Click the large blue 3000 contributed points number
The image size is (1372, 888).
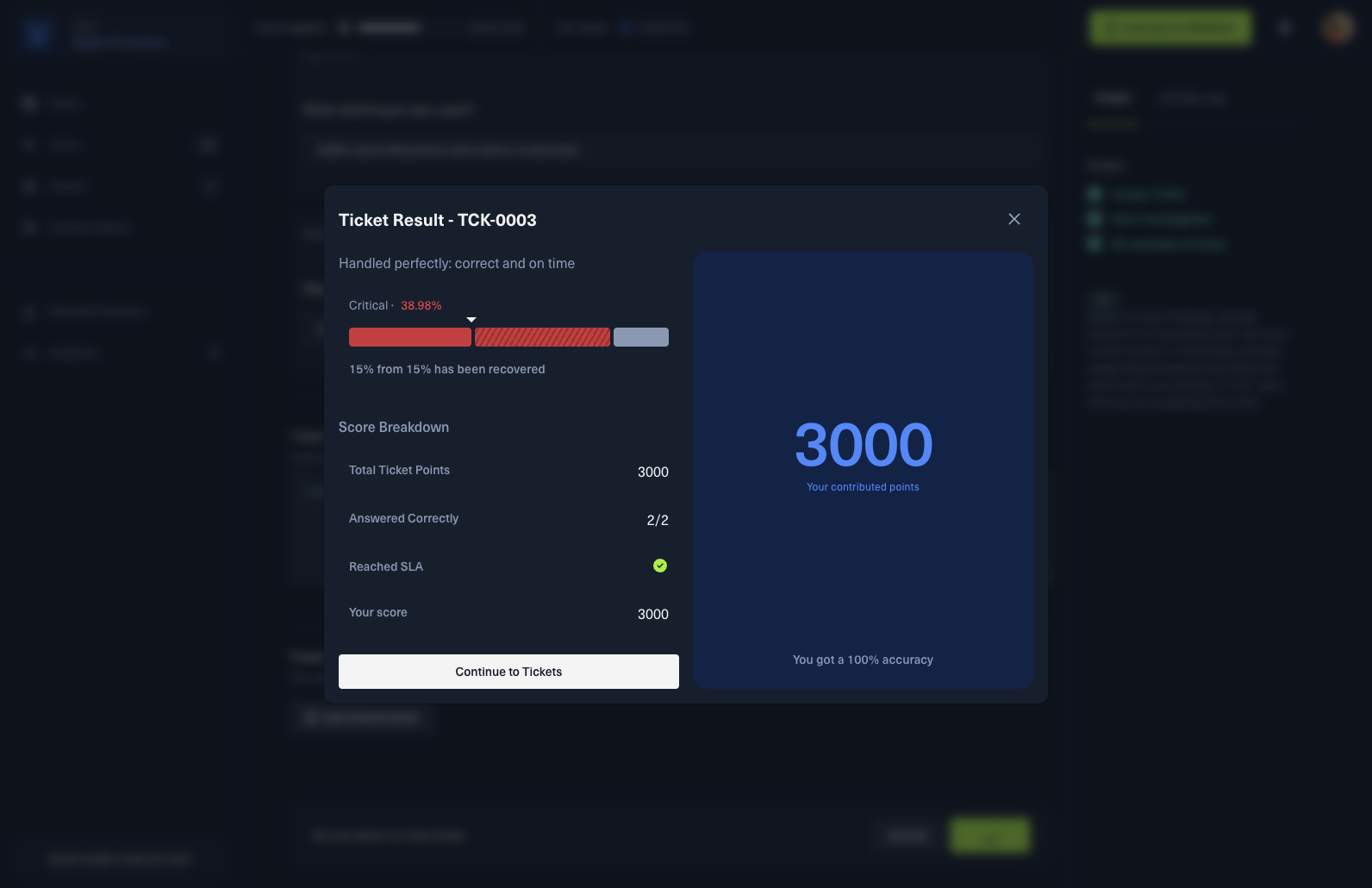(863, 445)
